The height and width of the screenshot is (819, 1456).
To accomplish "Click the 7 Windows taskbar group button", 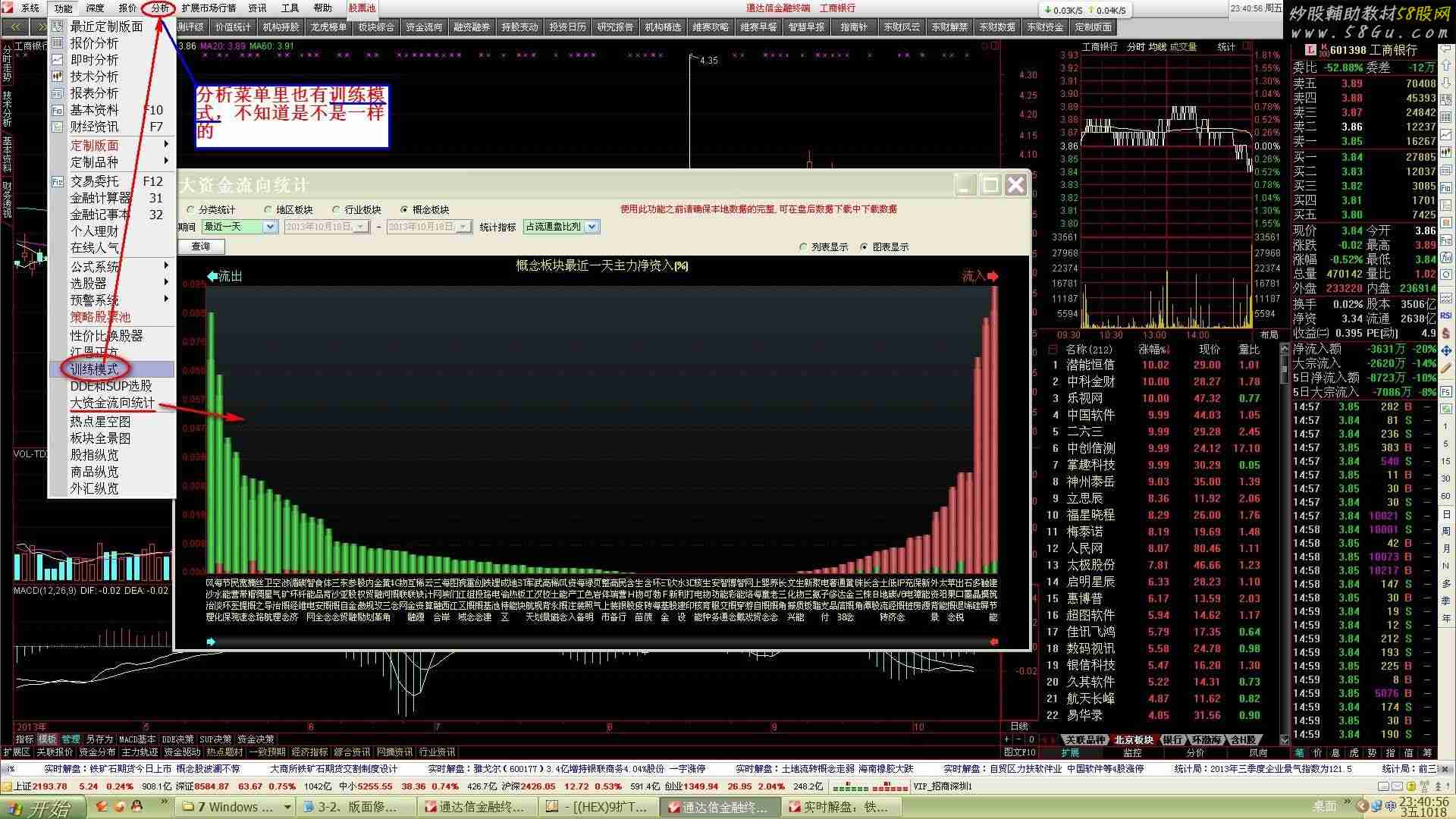I will (x=234, y=807).
